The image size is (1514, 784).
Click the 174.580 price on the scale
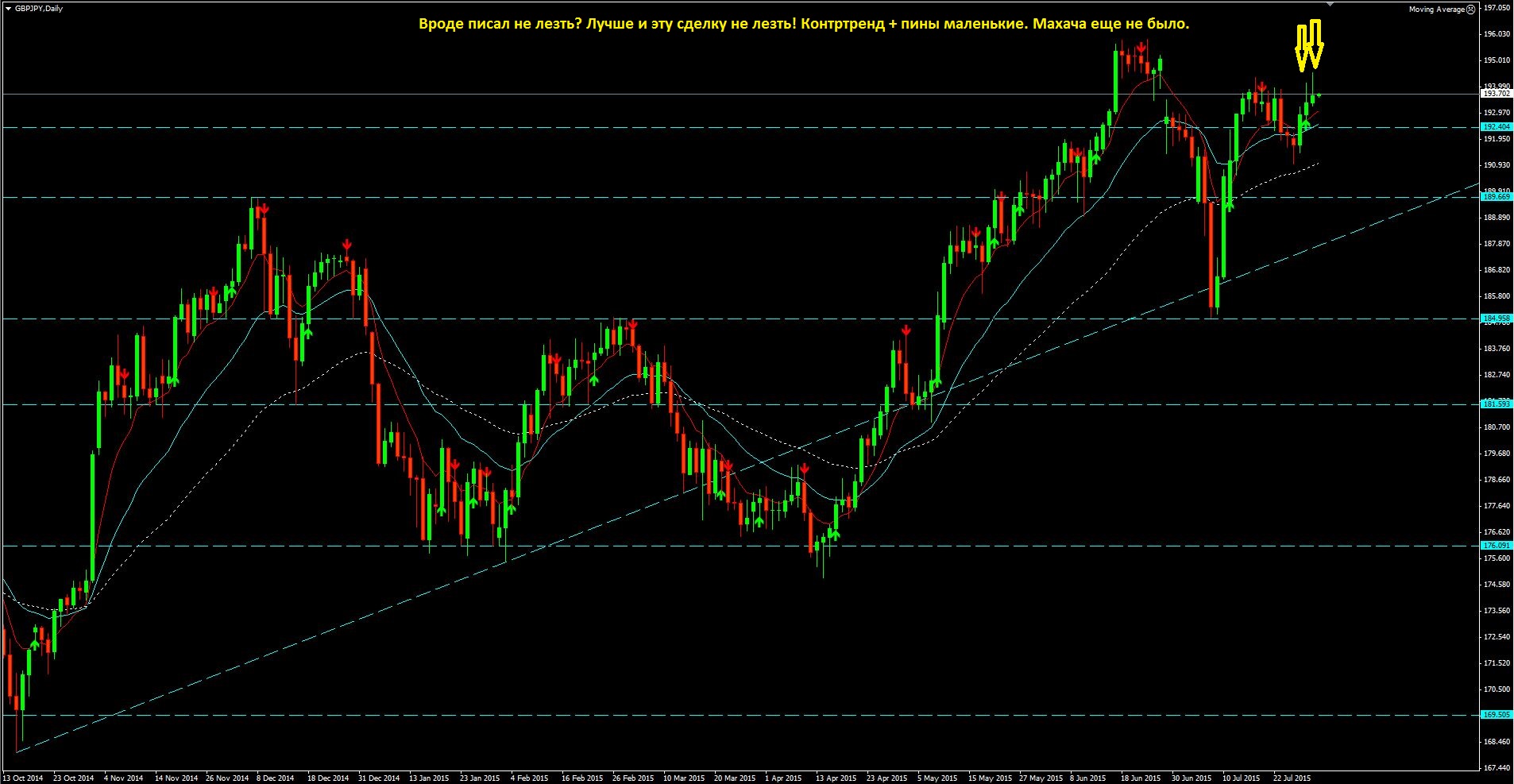pyautogui.click(x=1497, y=585)
